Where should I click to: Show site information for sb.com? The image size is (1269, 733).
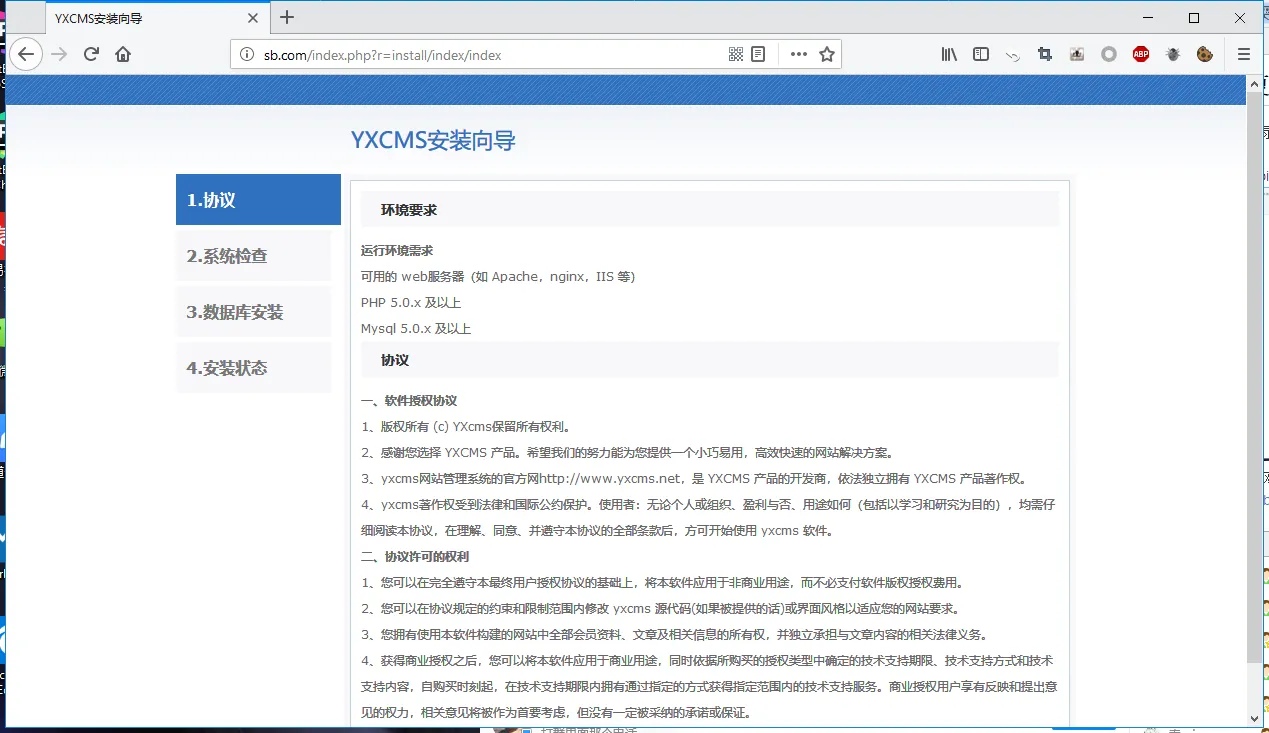[247, 55]
